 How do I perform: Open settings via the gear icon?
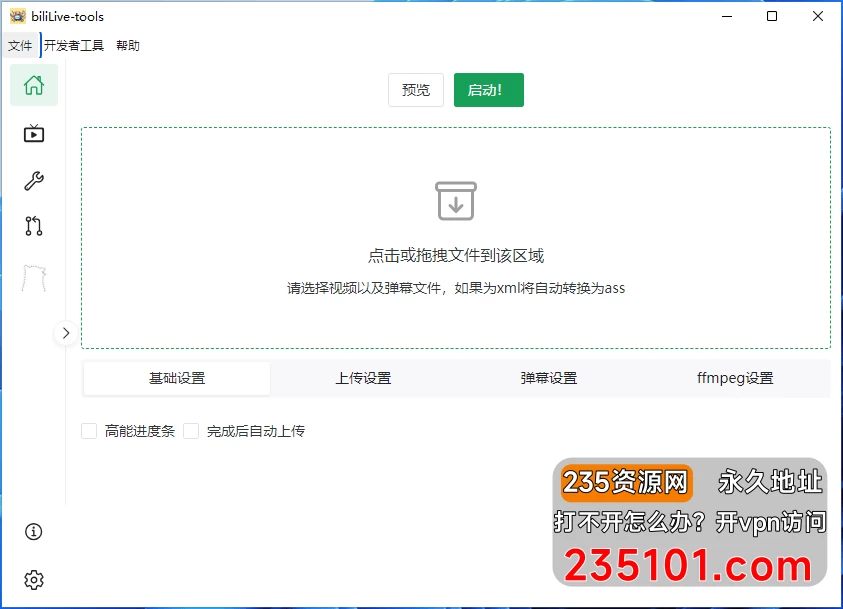(x=33, y=579)
